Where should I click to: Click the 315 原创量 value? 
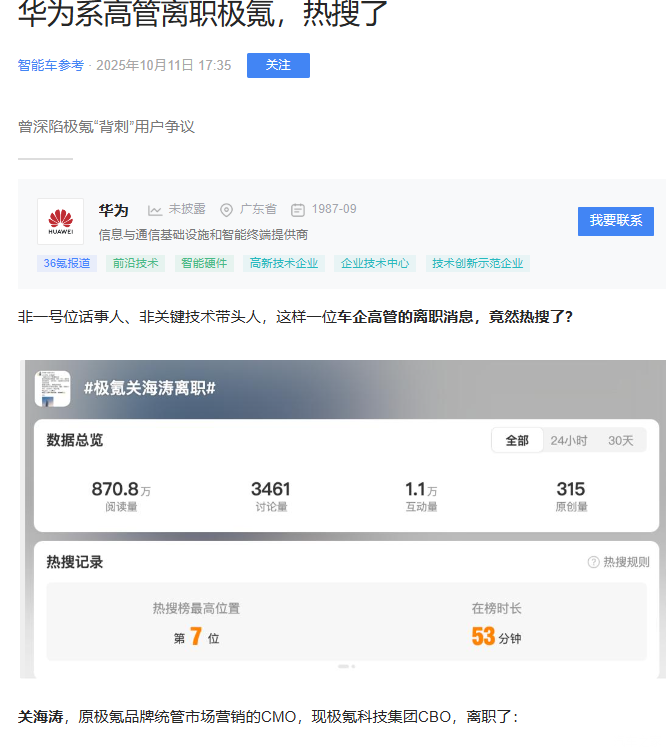tap(571, 490)
